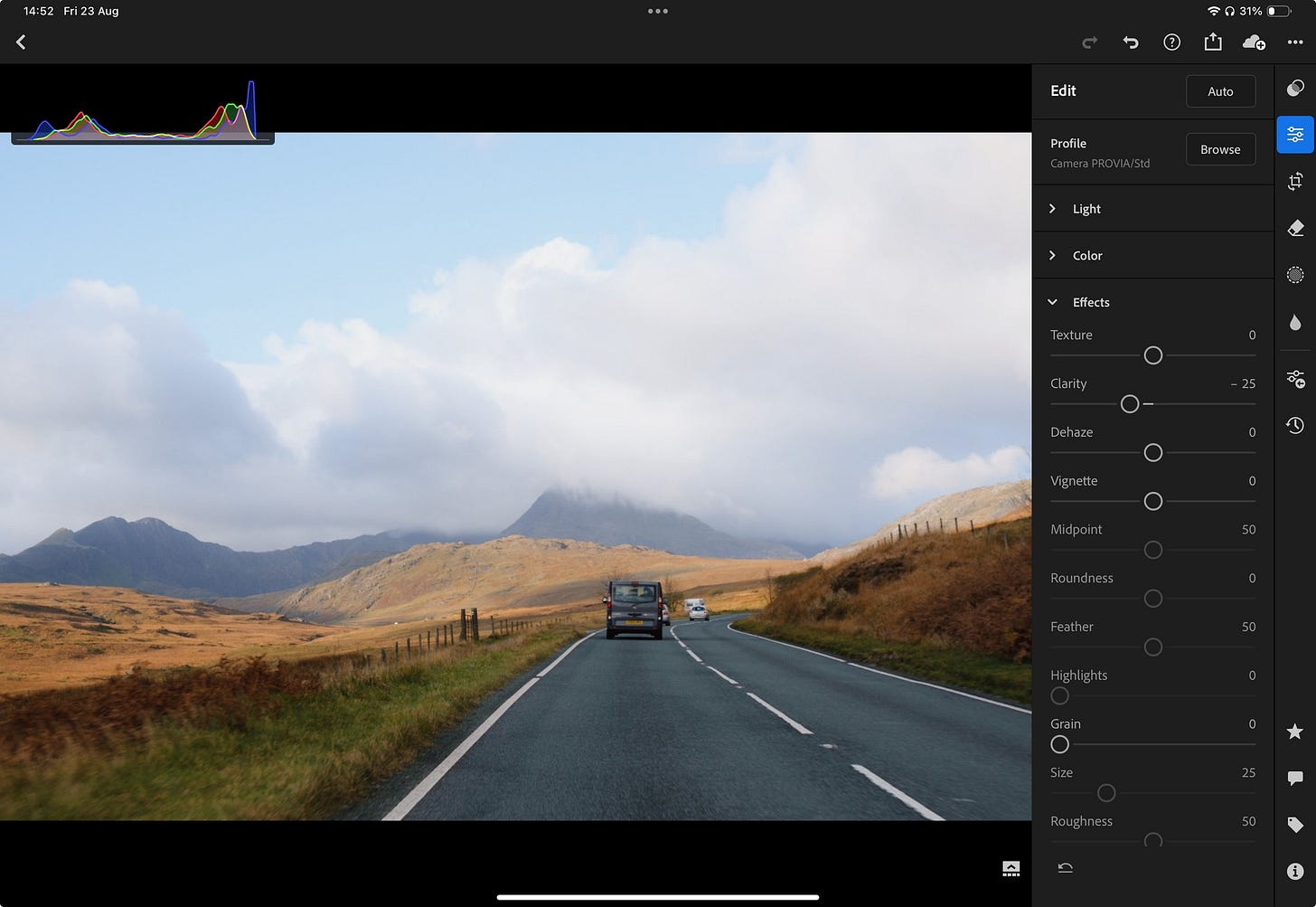Tap the 14:52 clock in status bar

[x=39, y=11]
